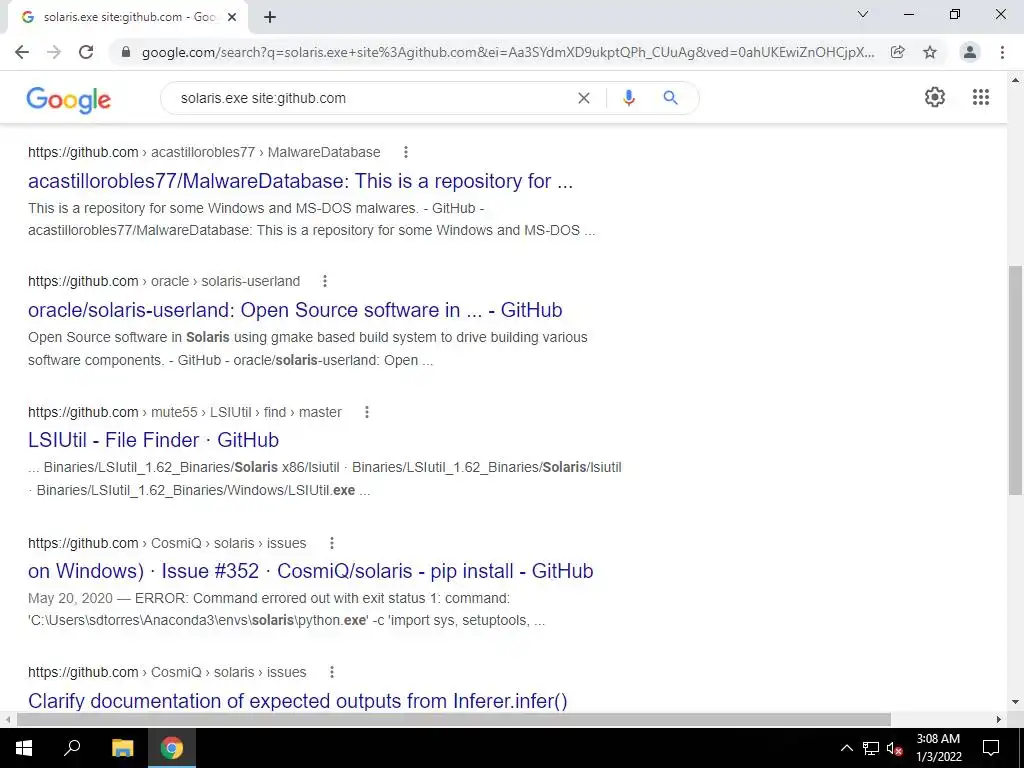Open options for MalwareDatabase result
The image size is (1024, 768).
click(x=406, y=152)
